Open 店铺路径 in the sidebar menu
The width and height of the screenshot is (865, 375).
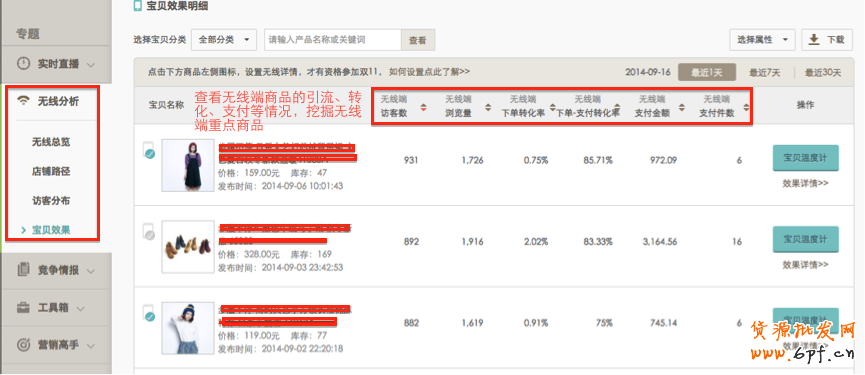coord(51,172)
